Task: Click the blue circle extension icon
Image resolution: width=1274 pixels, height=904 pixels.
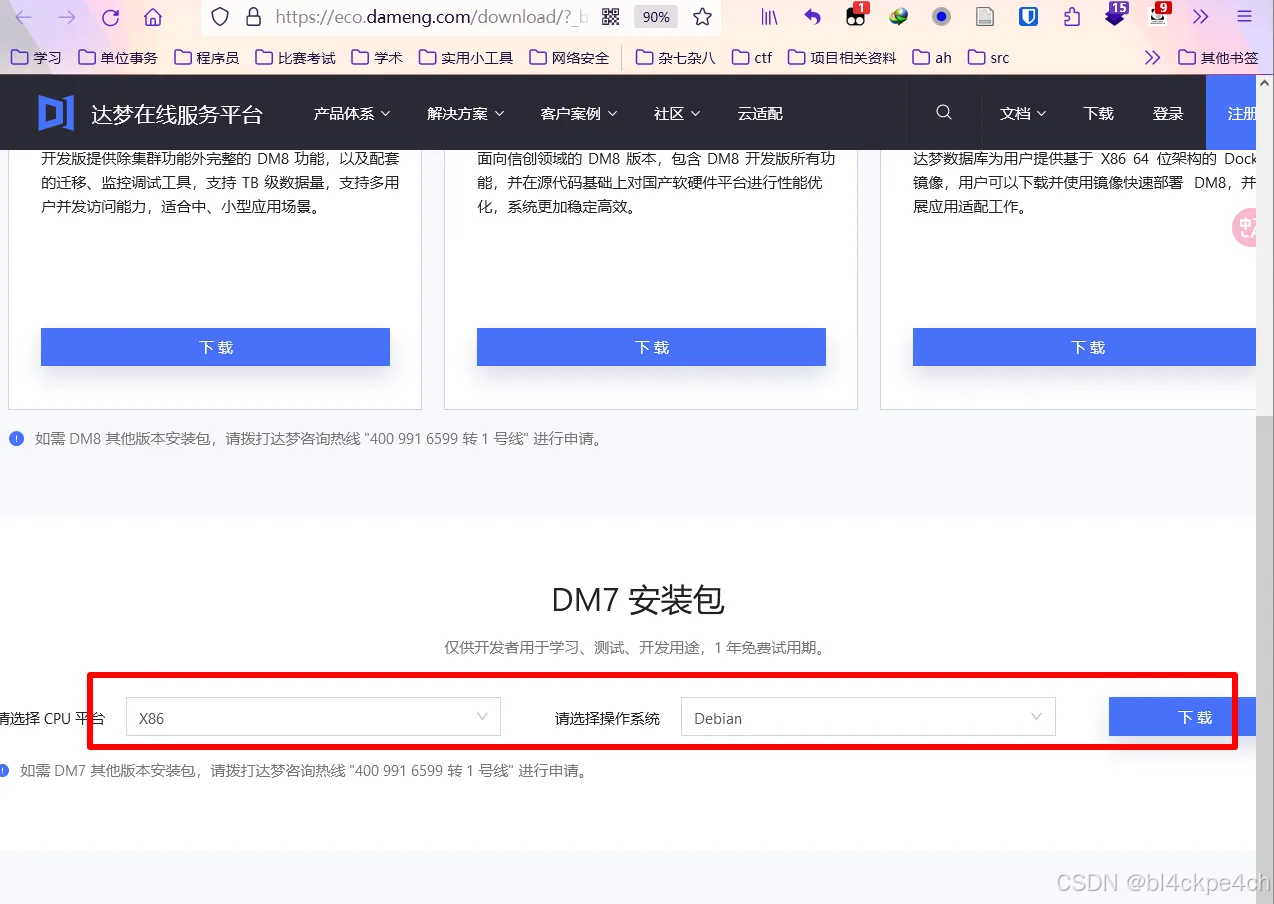Action: (941, 17)
